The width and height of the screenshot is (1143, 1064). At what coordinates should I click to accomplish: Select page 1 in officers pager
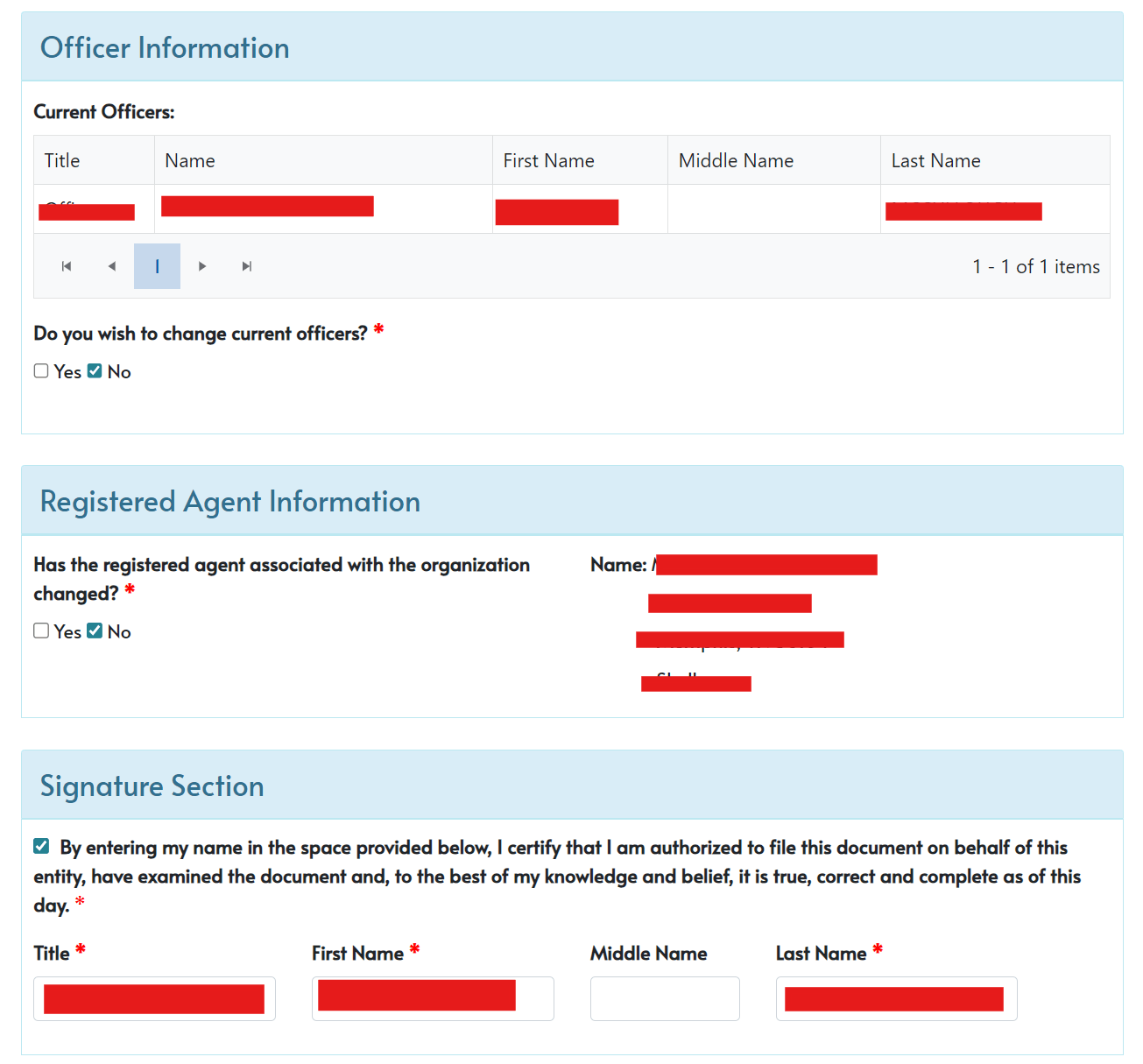point(157,266)
